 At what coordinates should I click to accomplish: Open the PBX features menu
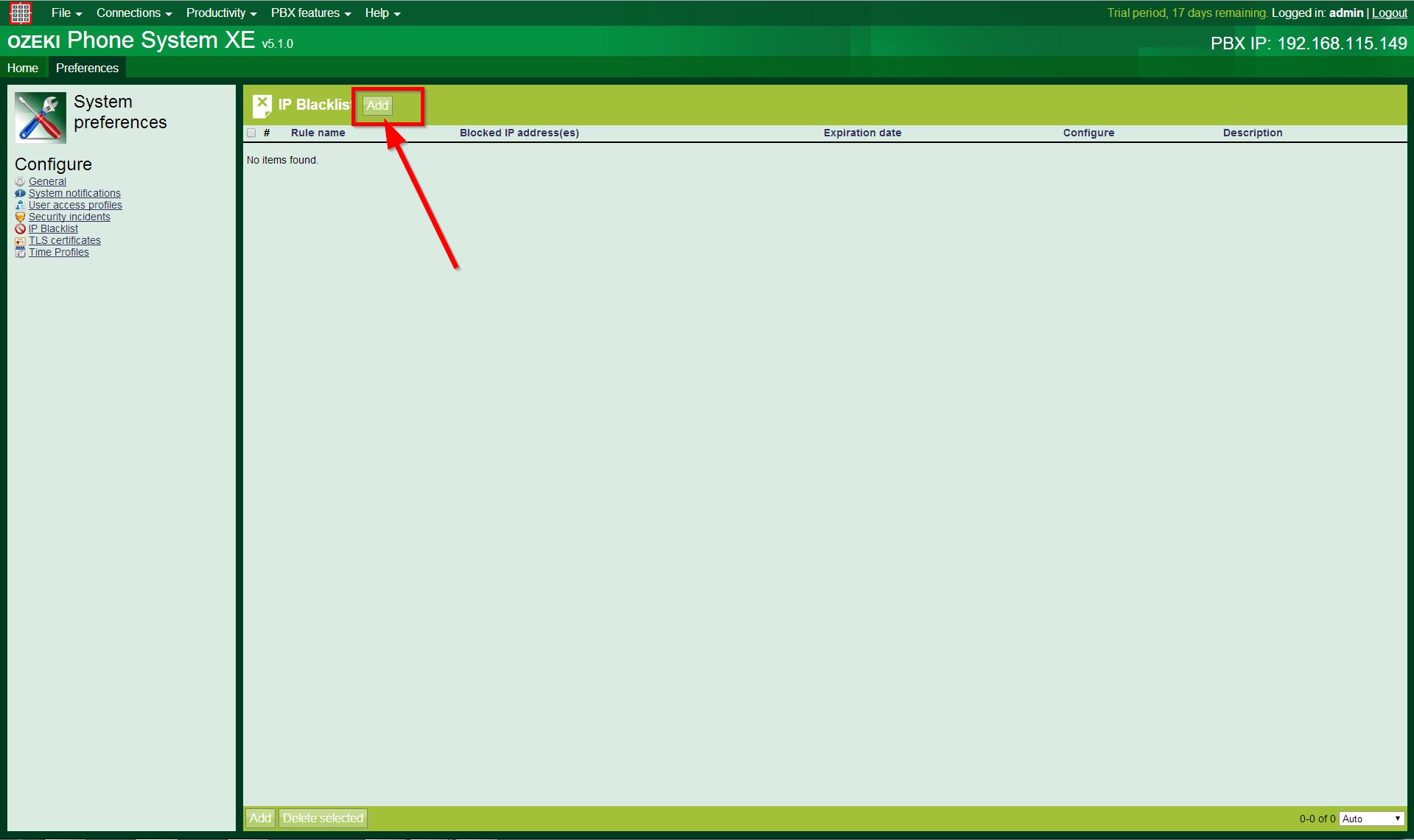point(311,13)
